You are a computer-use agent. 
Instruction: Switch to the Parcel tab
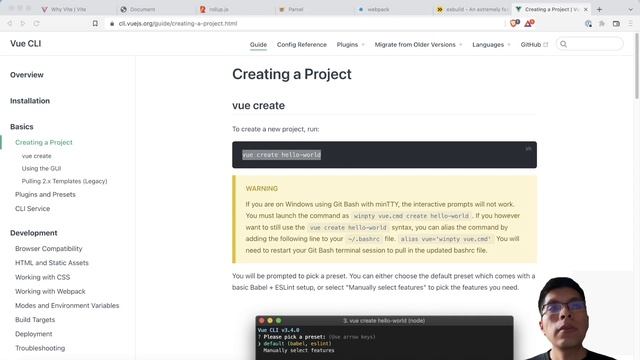pos(291,9)
